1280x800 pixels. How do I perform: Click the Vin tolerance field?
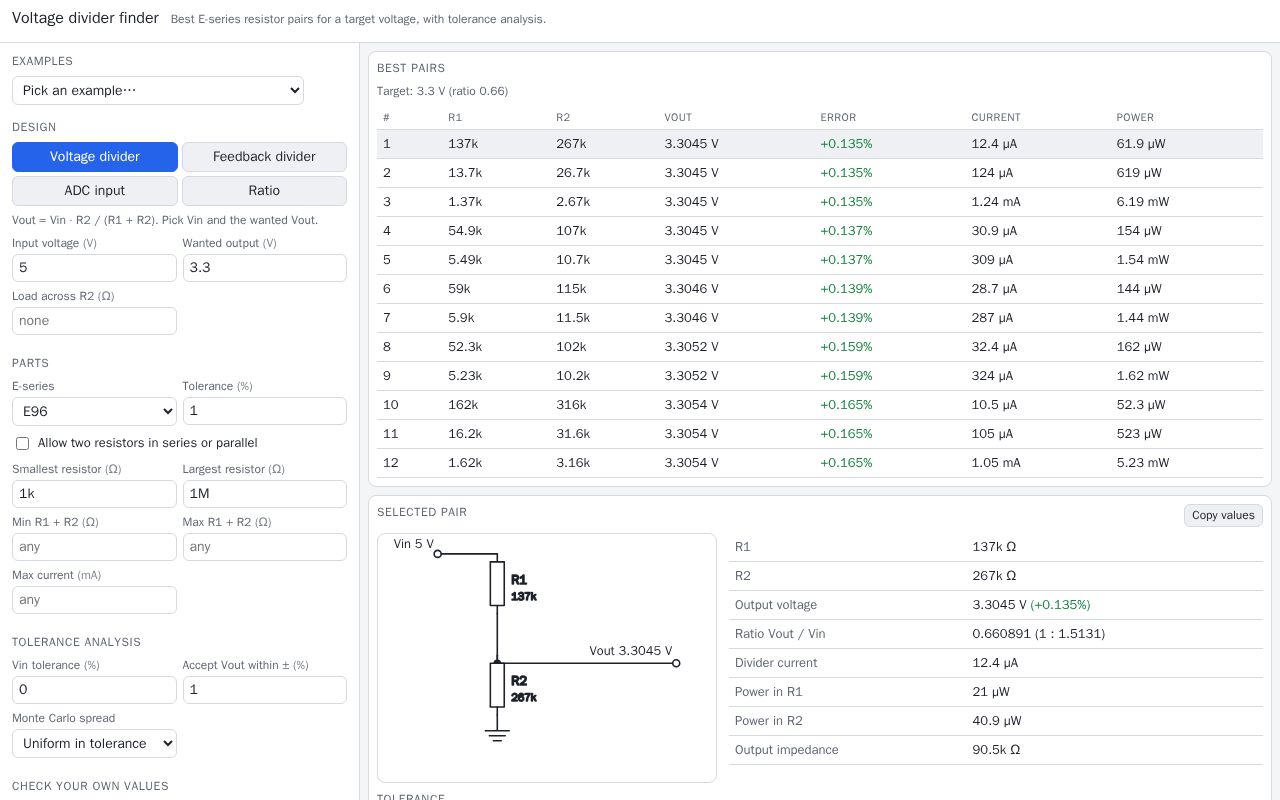[x=94, y=690]
